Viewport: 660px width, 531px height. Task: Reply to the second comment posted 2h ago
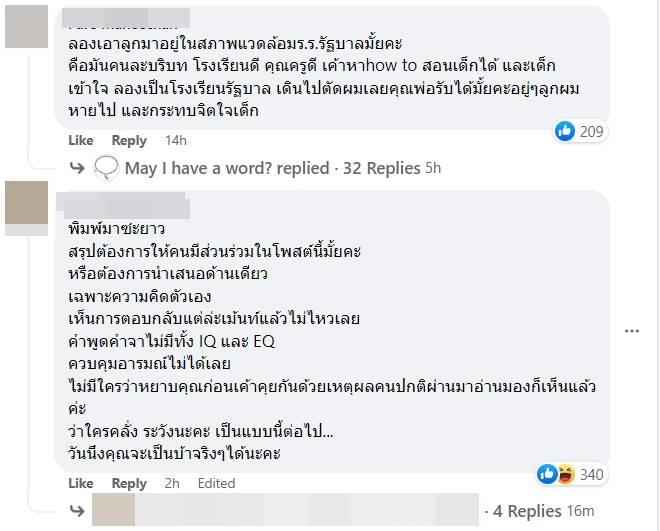click(129, 484)
